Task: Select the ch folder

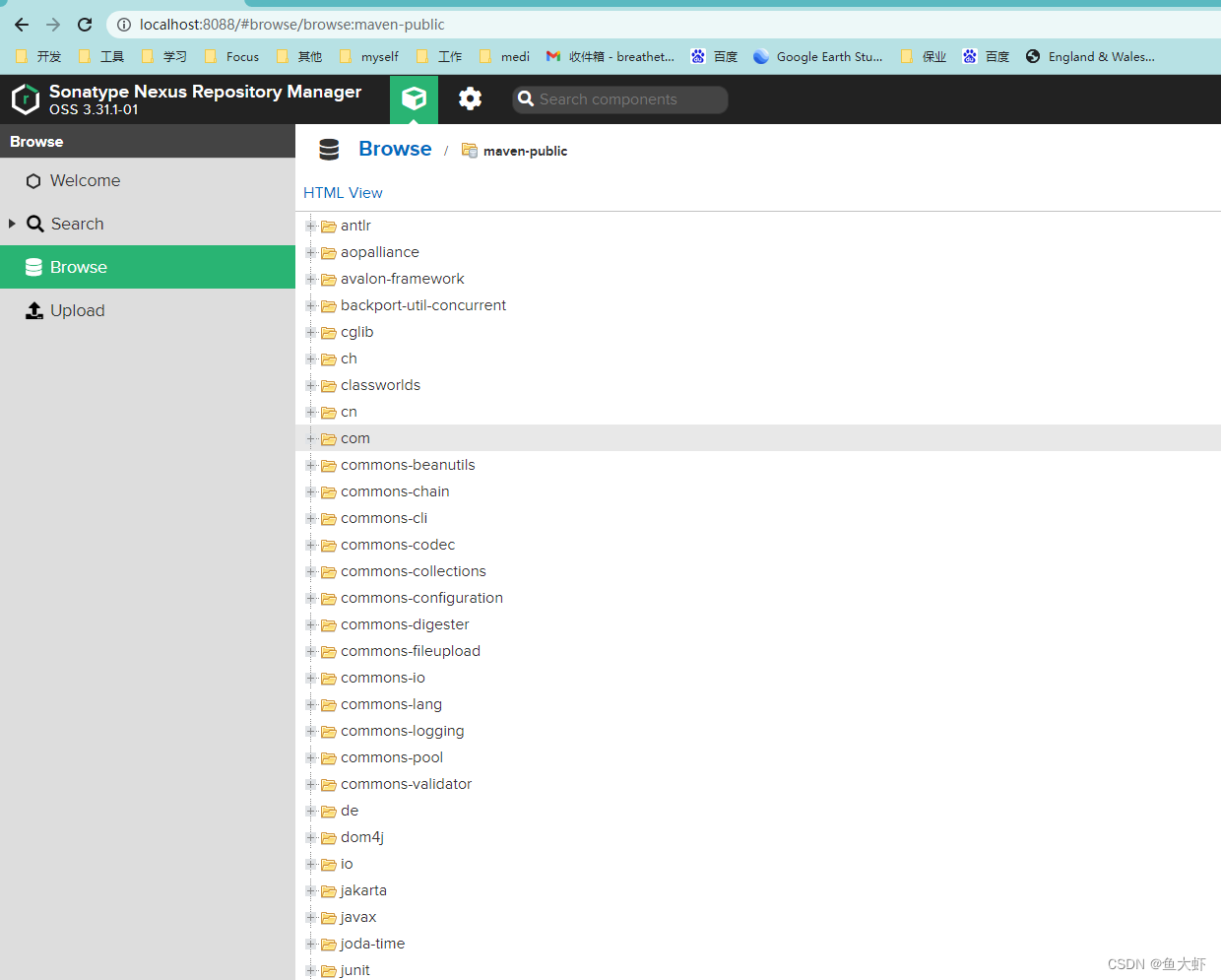Action: (349, 359)
